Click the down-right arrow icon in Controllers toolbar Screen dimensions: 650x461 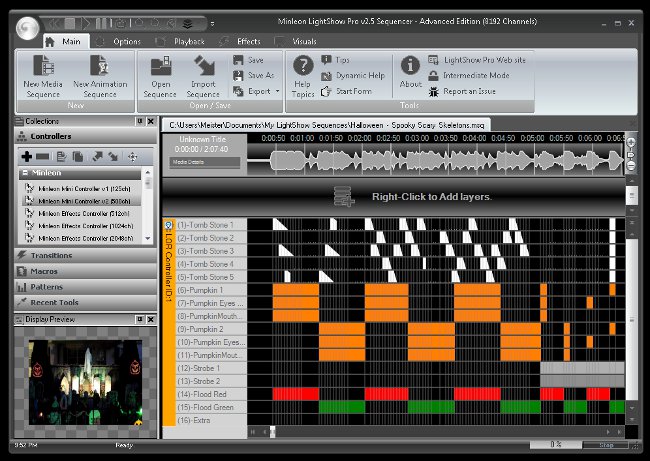tap(113, 157)
